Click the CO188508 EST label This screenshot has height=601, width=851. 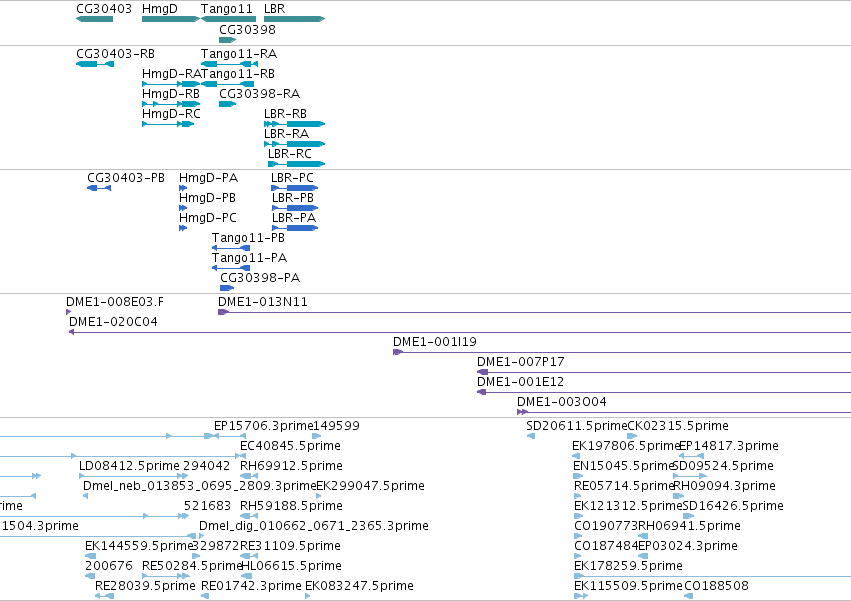click(716, 587)
